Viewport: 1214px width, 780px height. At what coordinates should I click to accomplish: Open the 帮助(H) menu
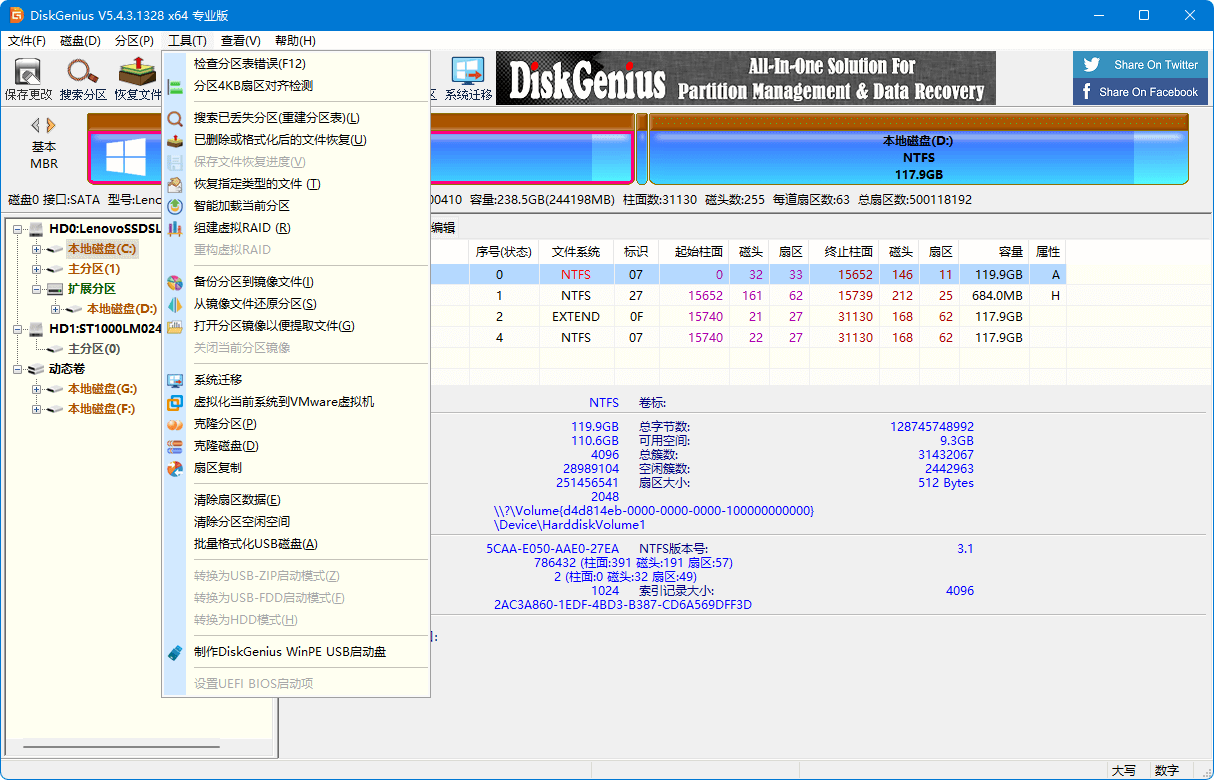pyautogui.click(x=295, y=41)
